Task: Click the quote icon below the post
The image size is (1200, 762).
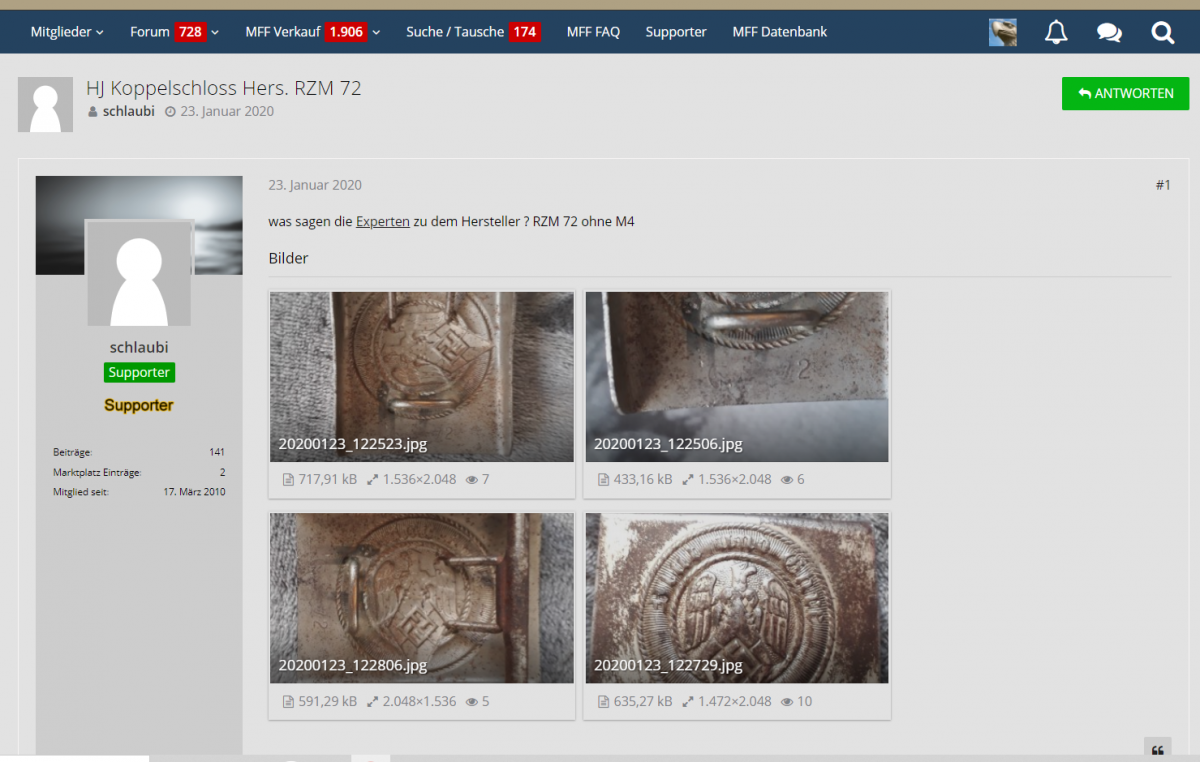Action: (1157, 750)
